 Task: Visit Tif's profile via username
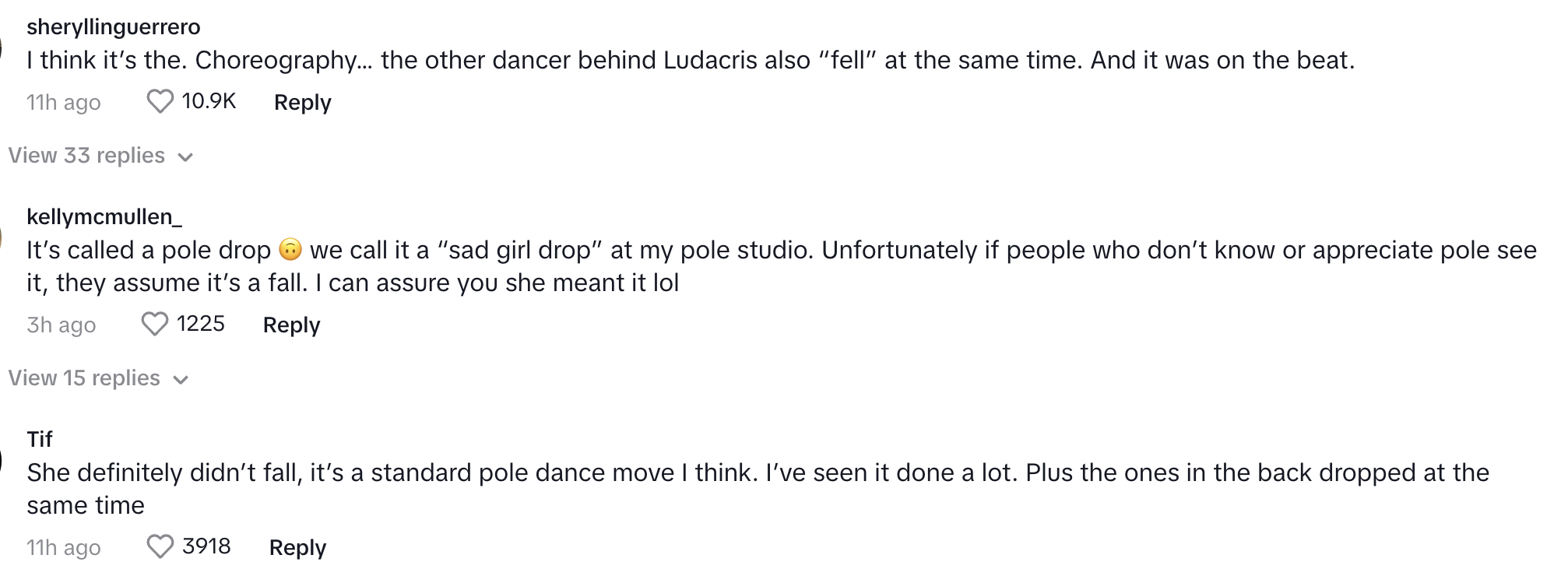(39, 439)
